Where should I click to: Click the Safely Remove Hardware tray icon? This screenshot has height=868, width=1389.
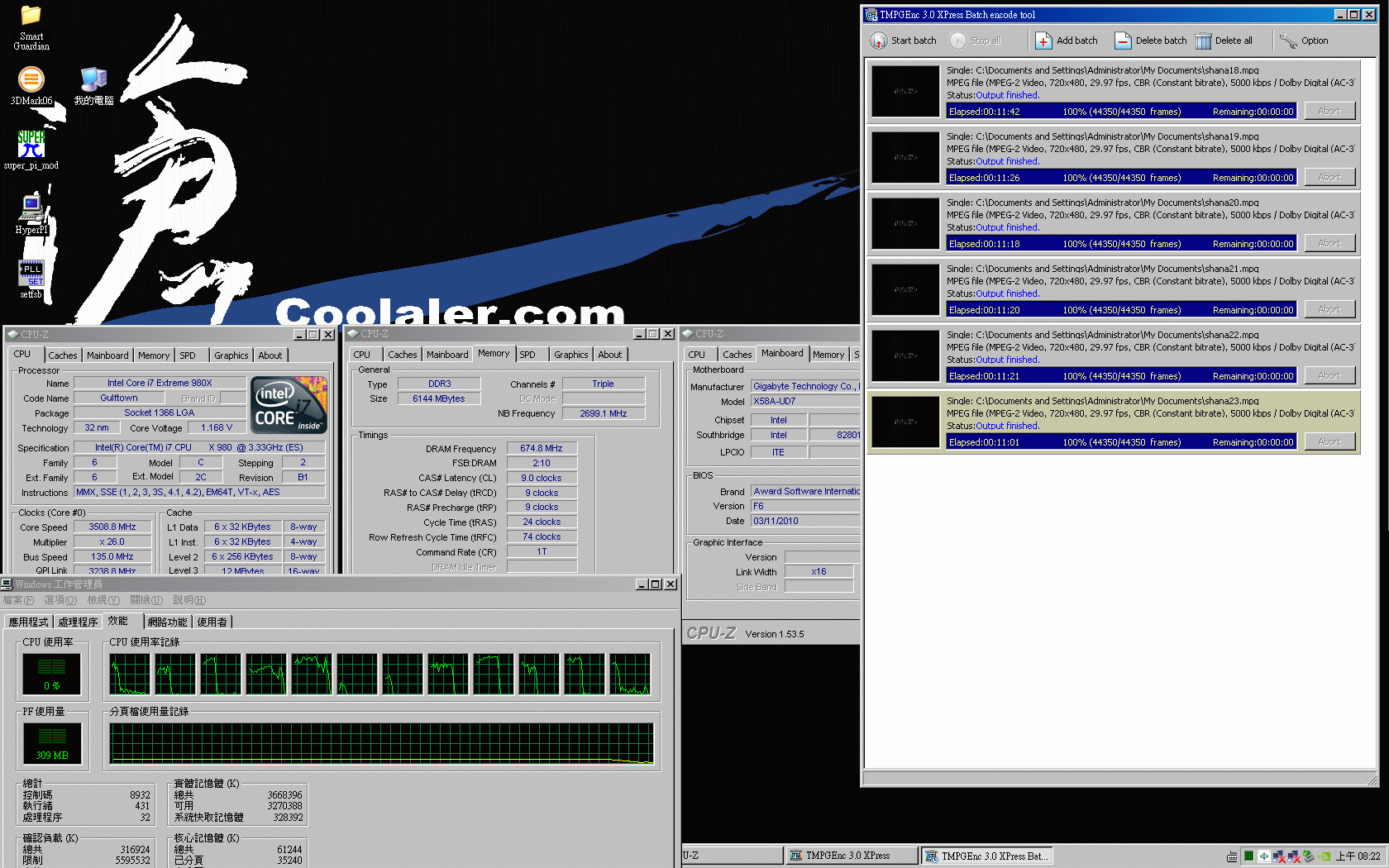pos(1308,856)
